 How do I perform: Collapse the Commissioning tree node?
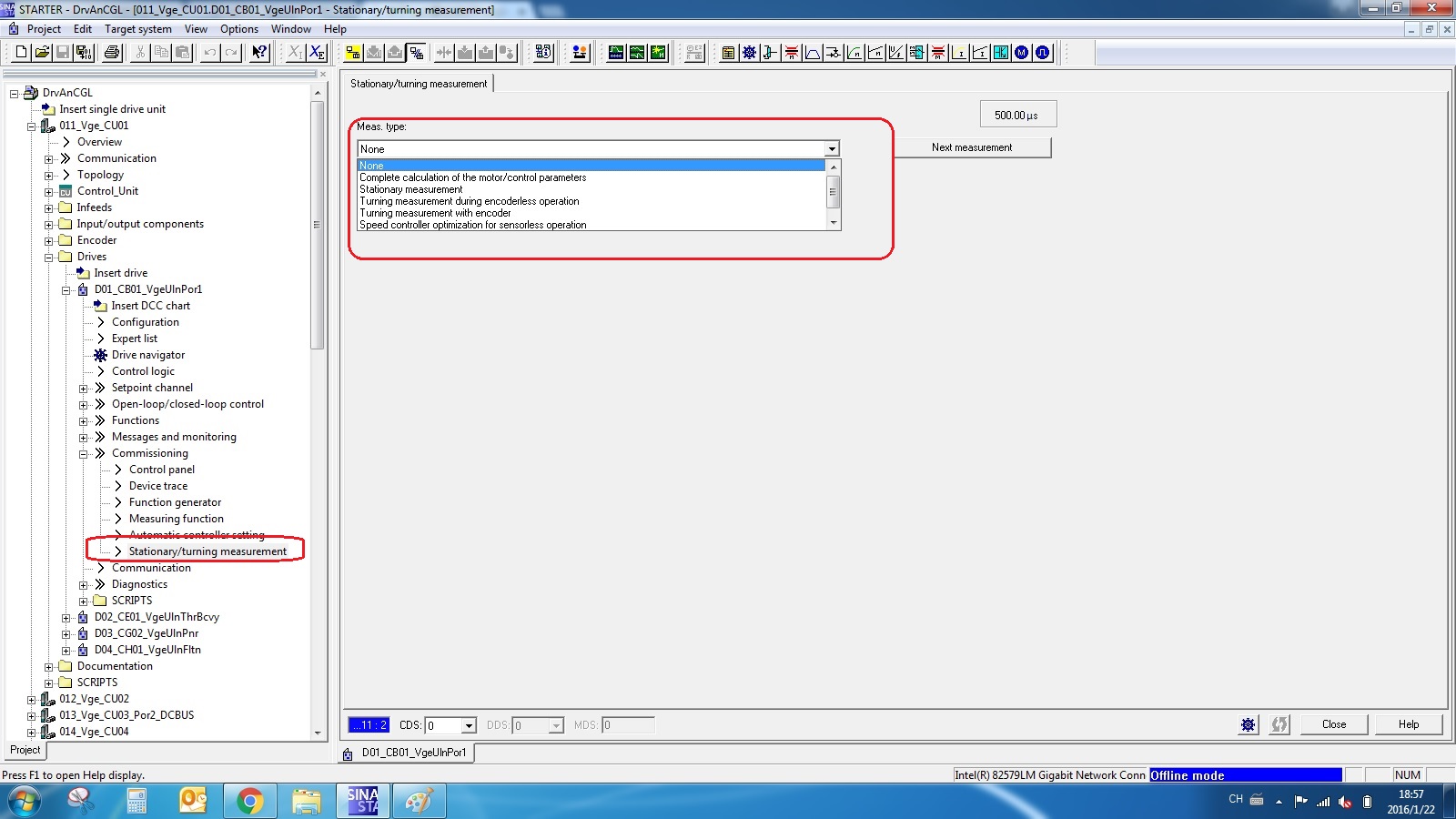click(84, 453)
